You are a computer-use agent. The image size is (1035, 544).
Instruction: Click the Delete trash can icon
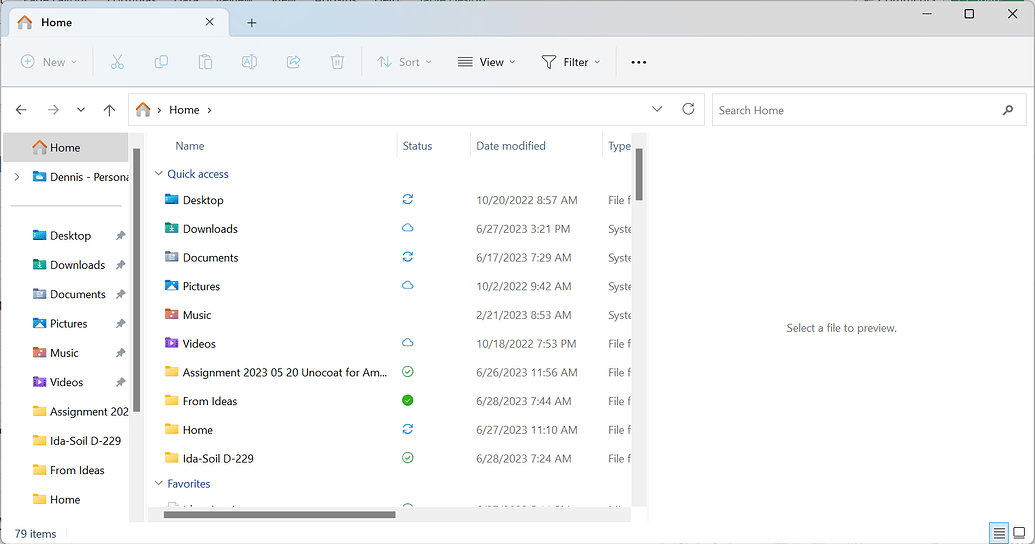coord(337,62)
